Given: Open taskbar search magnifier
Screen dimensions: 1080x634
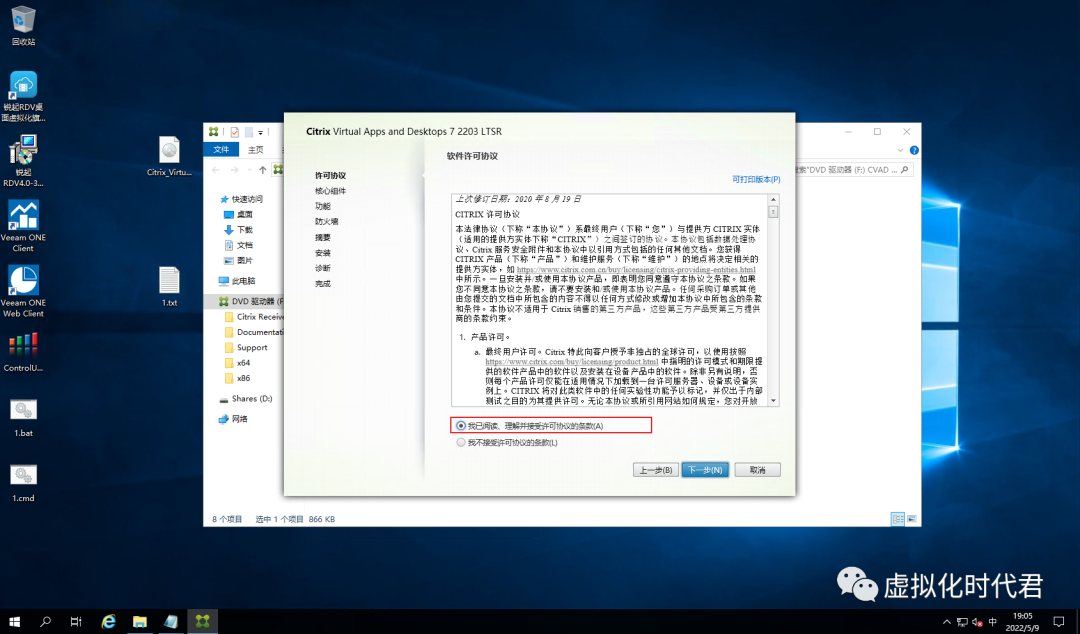Looking at the screenshot, I should 45,622.
